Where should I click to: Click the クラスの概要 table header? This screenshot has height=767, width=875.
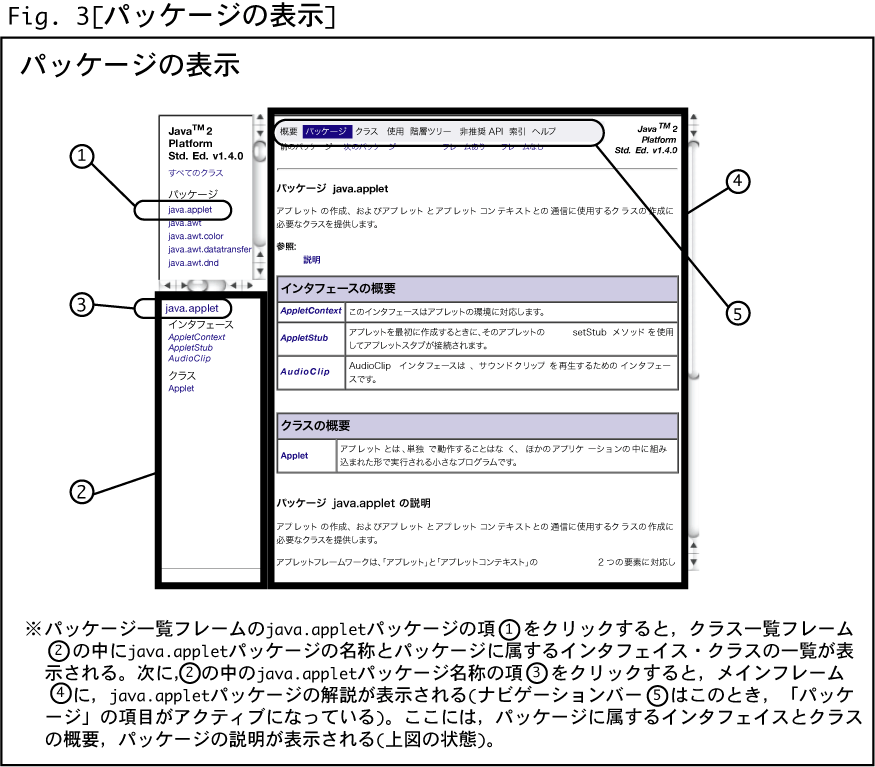click(478, 426)
